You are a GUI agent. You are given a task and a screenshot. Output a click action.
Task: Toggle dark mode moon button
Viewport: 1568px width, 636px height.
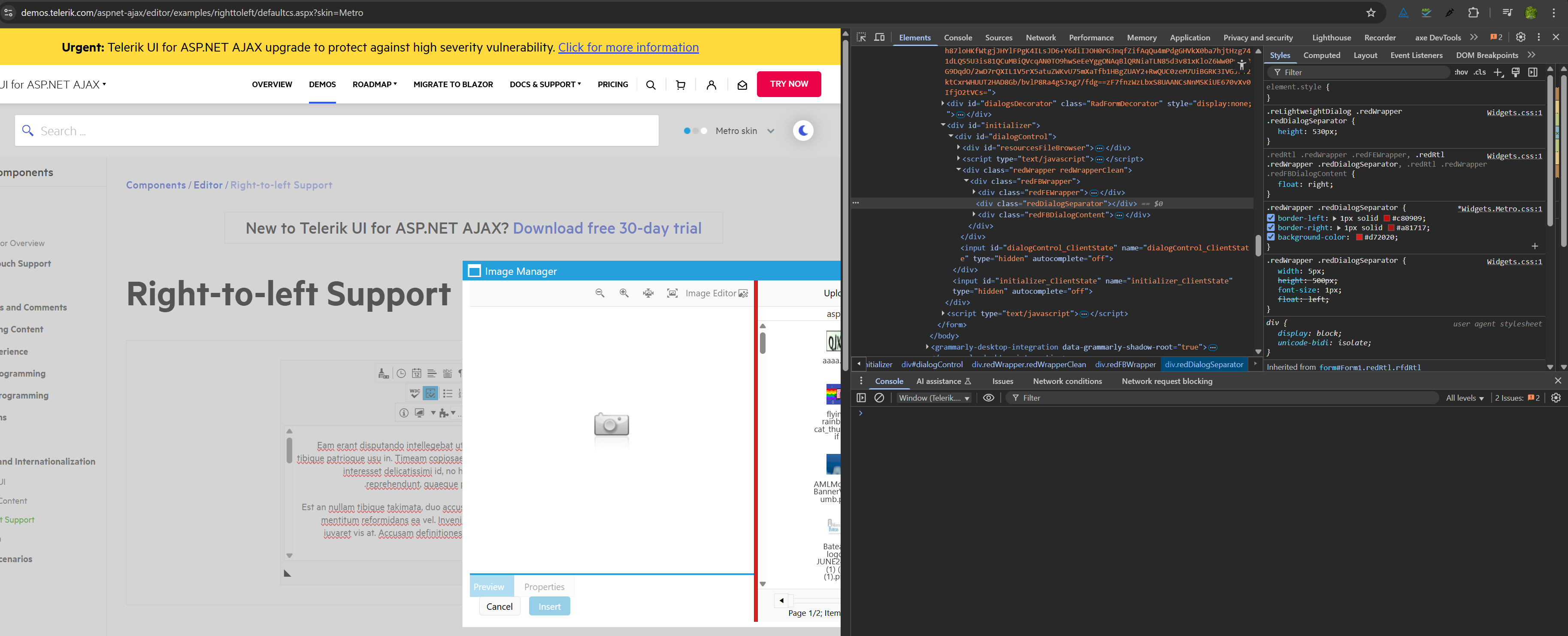pos(803,131)
